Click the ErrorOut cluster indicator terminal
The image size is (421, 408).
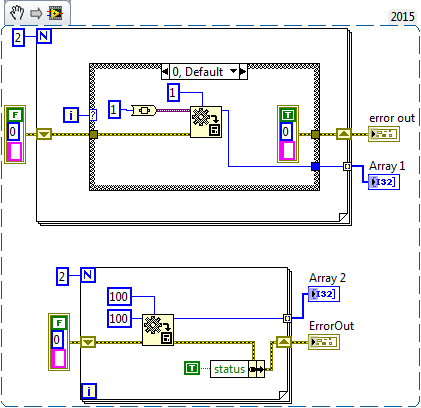(x=324, y=342)
